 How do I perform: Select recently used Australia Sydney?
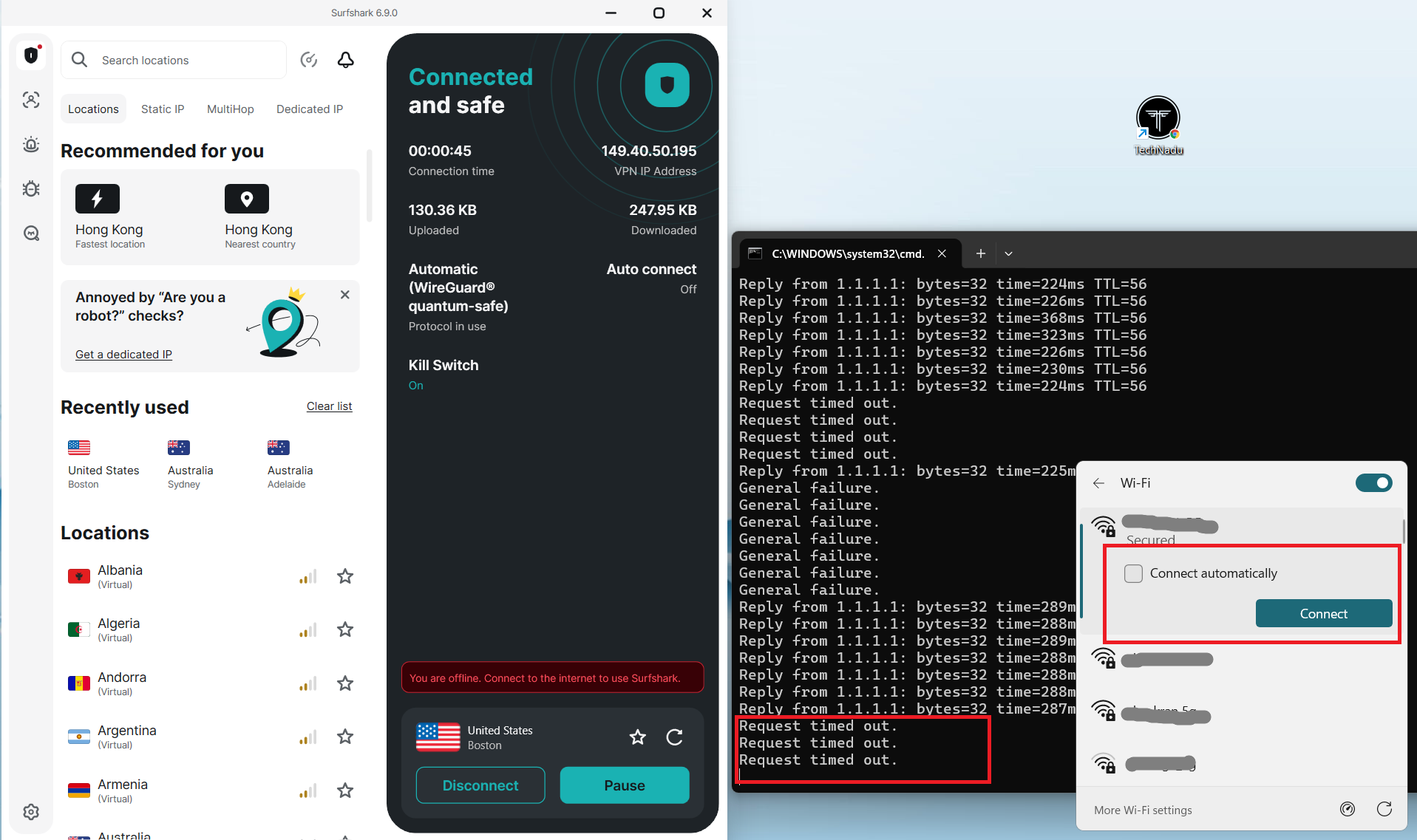[191, 465]
